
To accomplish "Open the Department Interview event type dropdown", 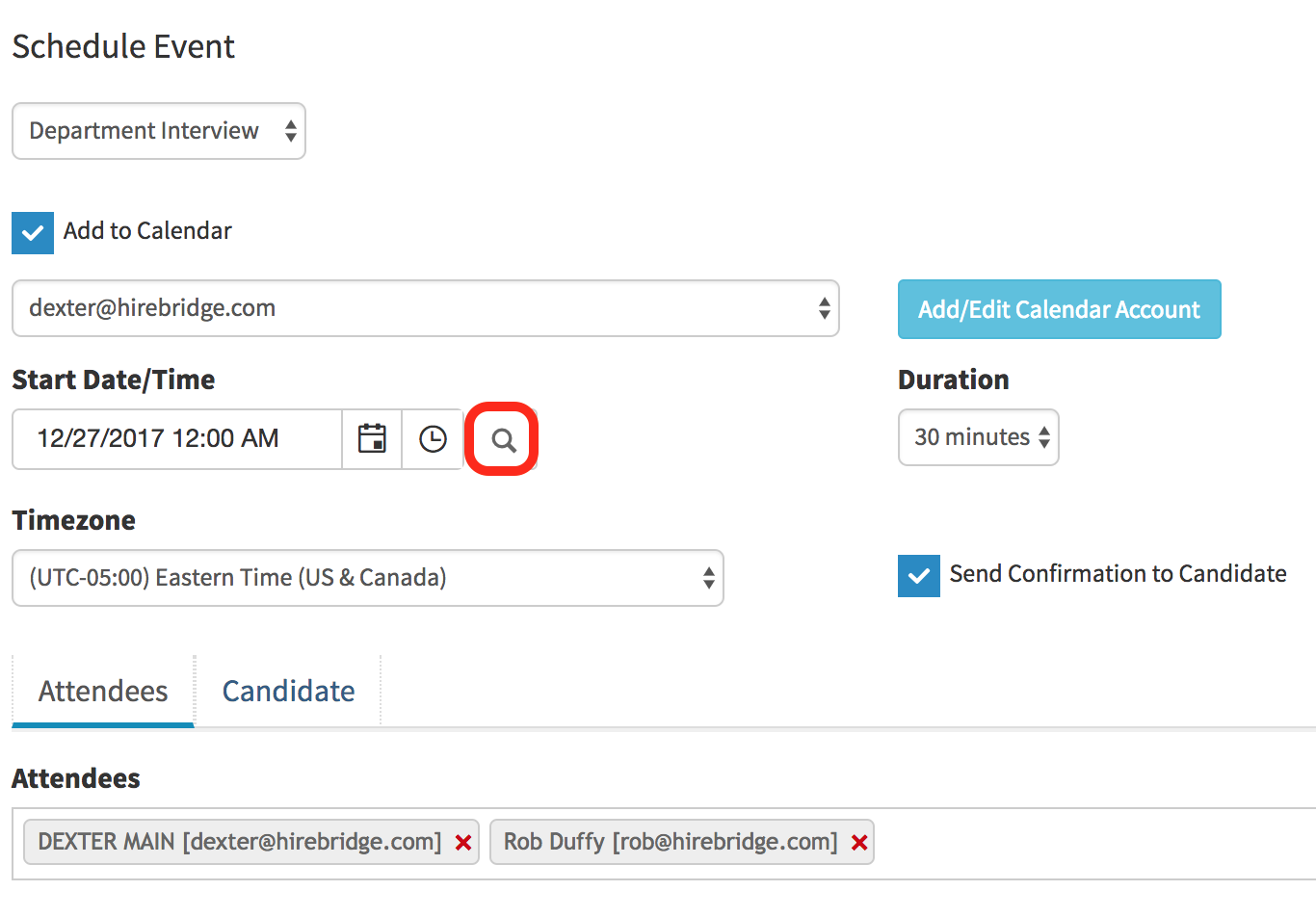I will coord(159,131).
